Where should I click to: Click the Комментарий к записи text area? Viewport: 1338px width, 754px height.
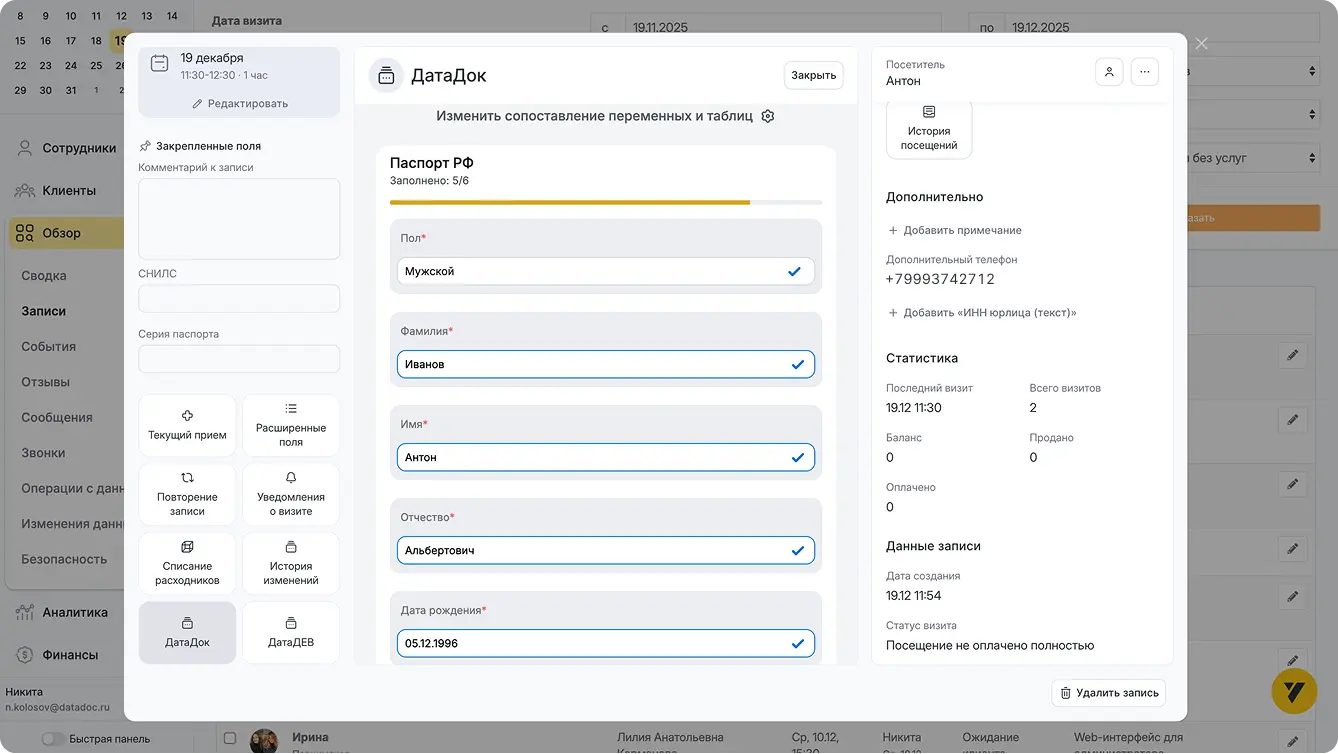(239, 219)
